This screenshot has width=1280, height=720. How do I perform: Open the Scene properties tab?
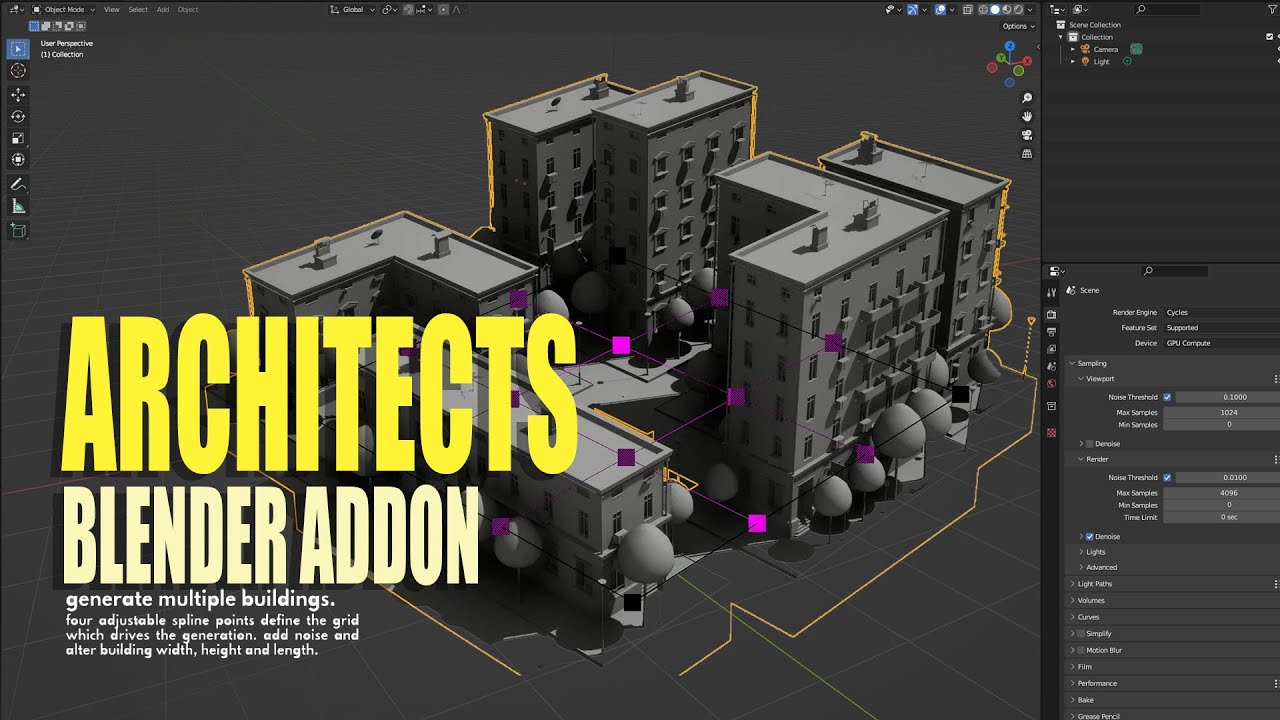[1051, 366]
